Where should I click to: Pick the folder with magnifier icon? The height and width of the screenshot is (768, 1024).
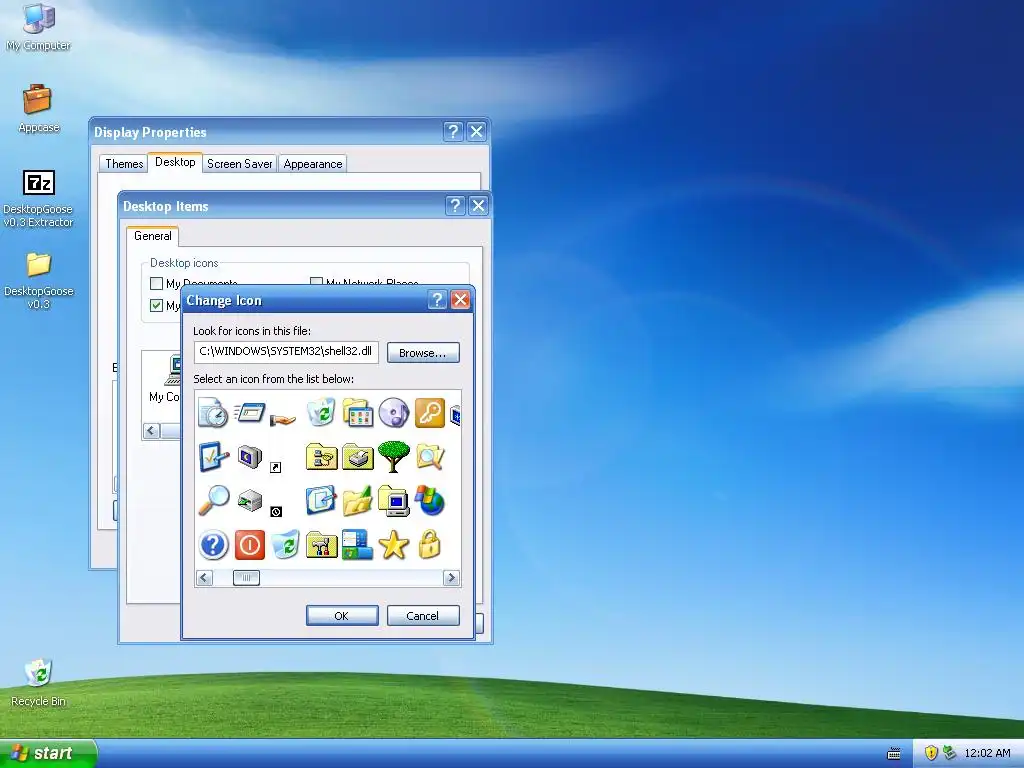click(430, 456)
